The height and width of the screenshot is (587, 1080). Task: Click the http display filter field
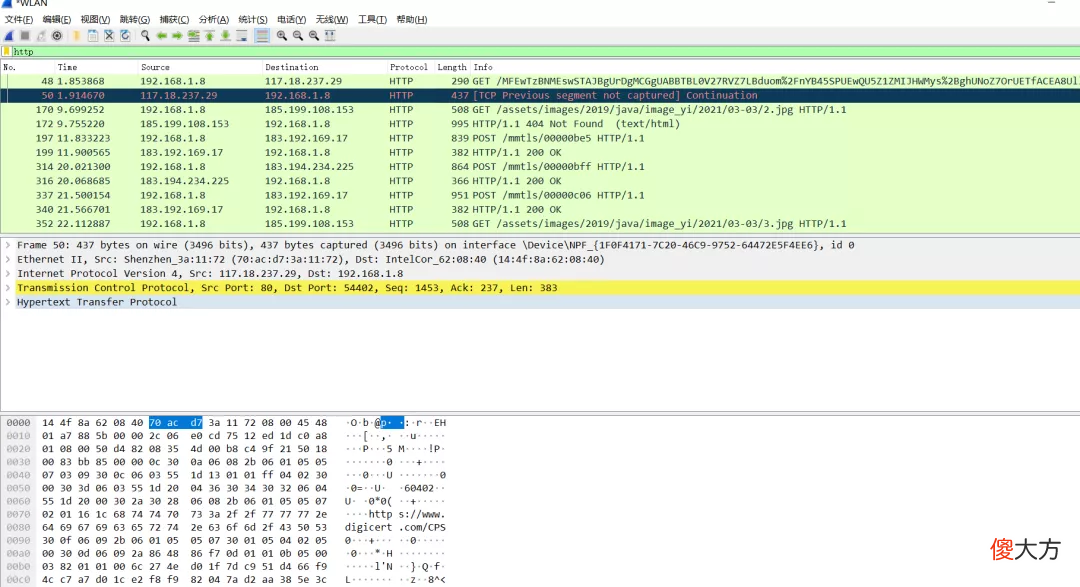click(x=544, y=52)
